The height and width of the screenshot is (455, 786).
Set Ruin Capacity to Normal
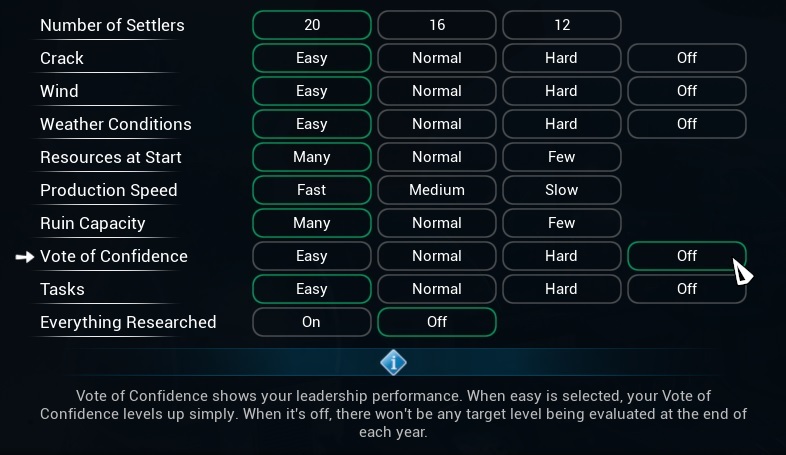pyautogui.click(x=437, y=223)
